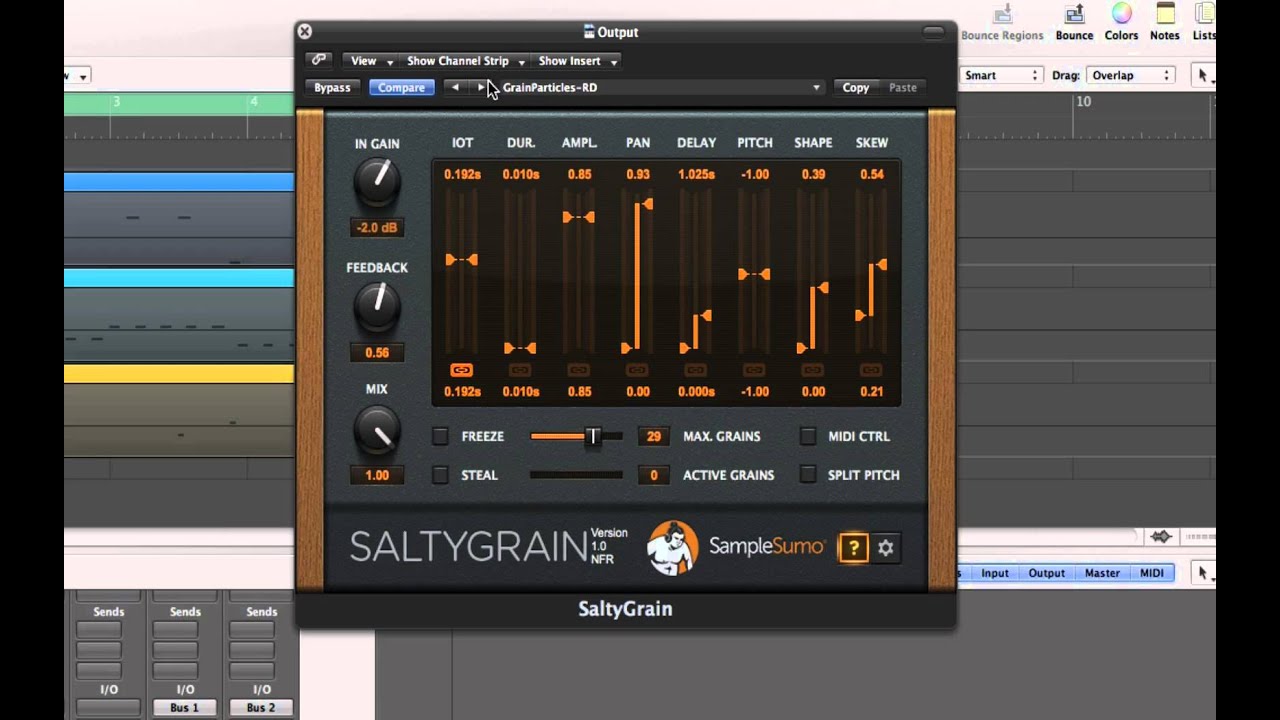This screenshot has width=1280, height=720.
Task: Open the Drag Overlap dropdown
Action: coord(1130,75)
